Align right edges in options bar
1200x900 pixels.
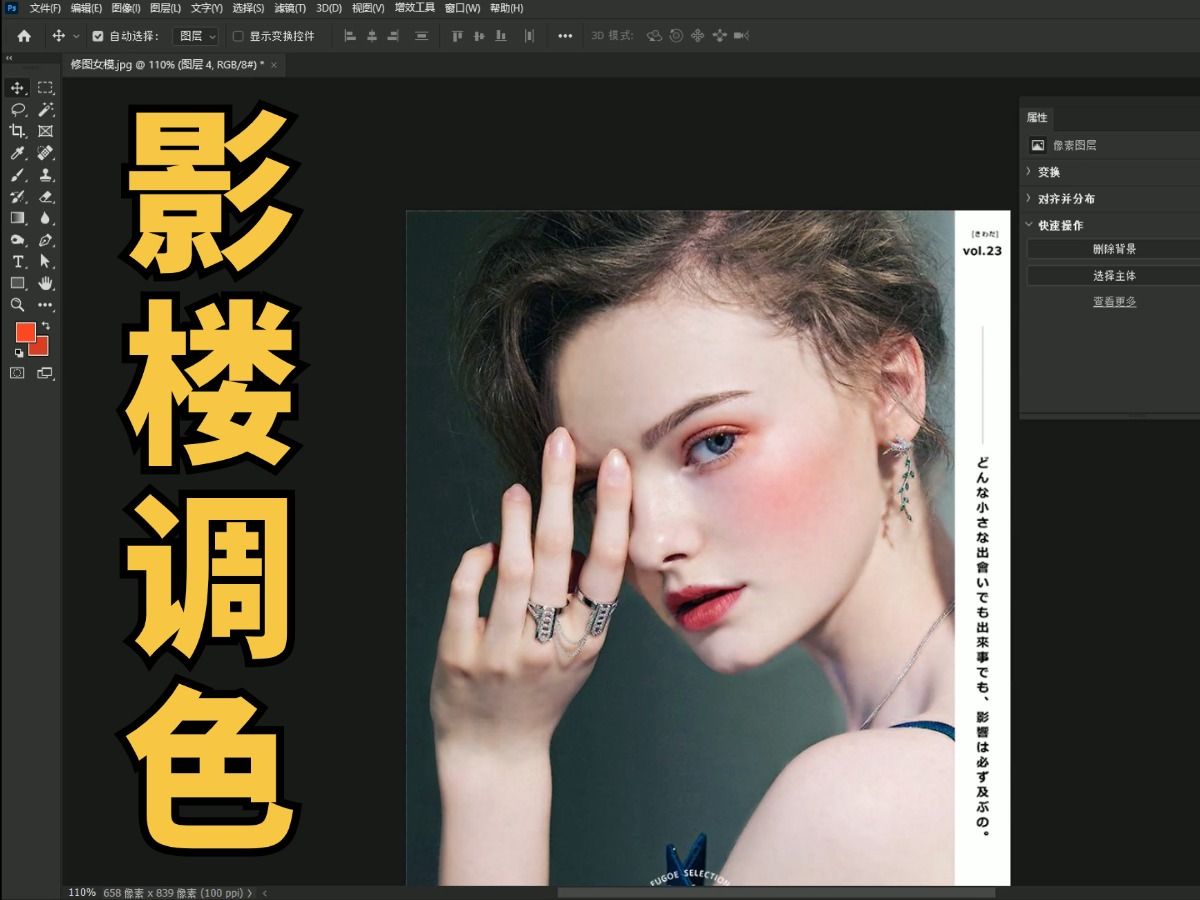click(394, 36)
